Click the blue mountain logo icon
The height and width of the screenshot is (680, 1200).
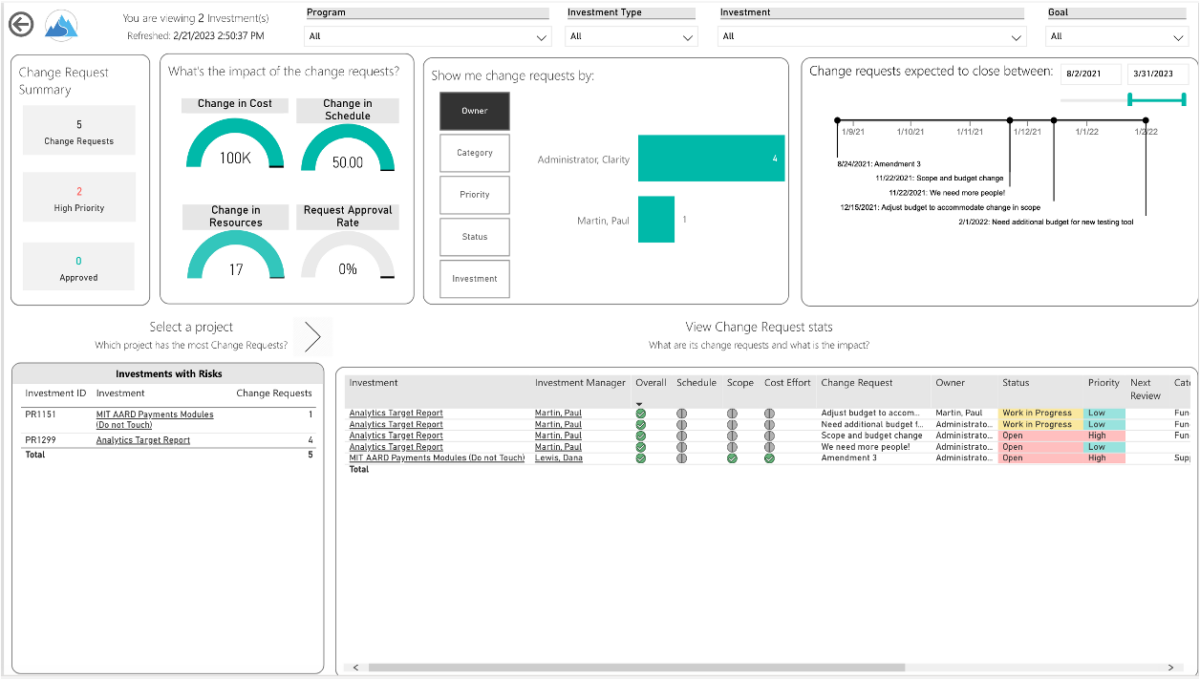tap(61, 24)
